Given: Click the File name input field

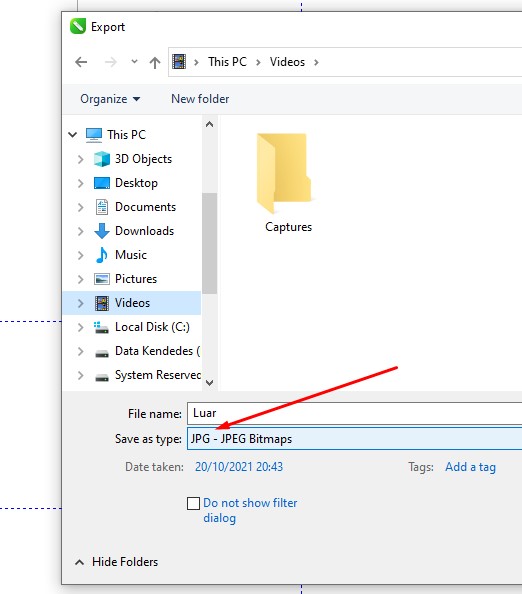Looking at the screenshot, I should 355,413.
